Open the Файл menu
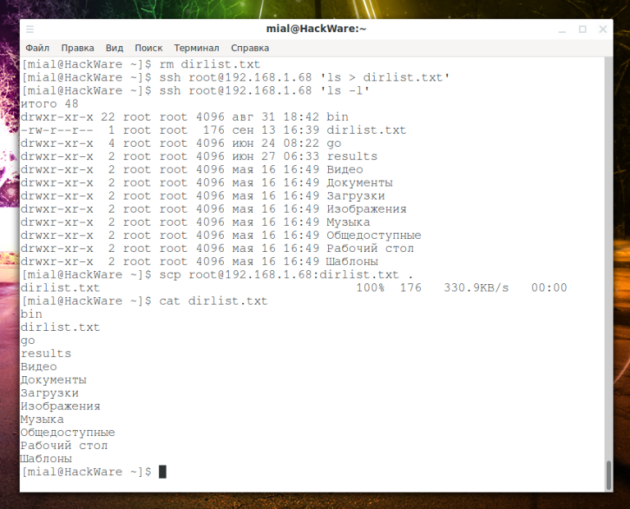Viewport: 630px width, 509px height. 38,47
